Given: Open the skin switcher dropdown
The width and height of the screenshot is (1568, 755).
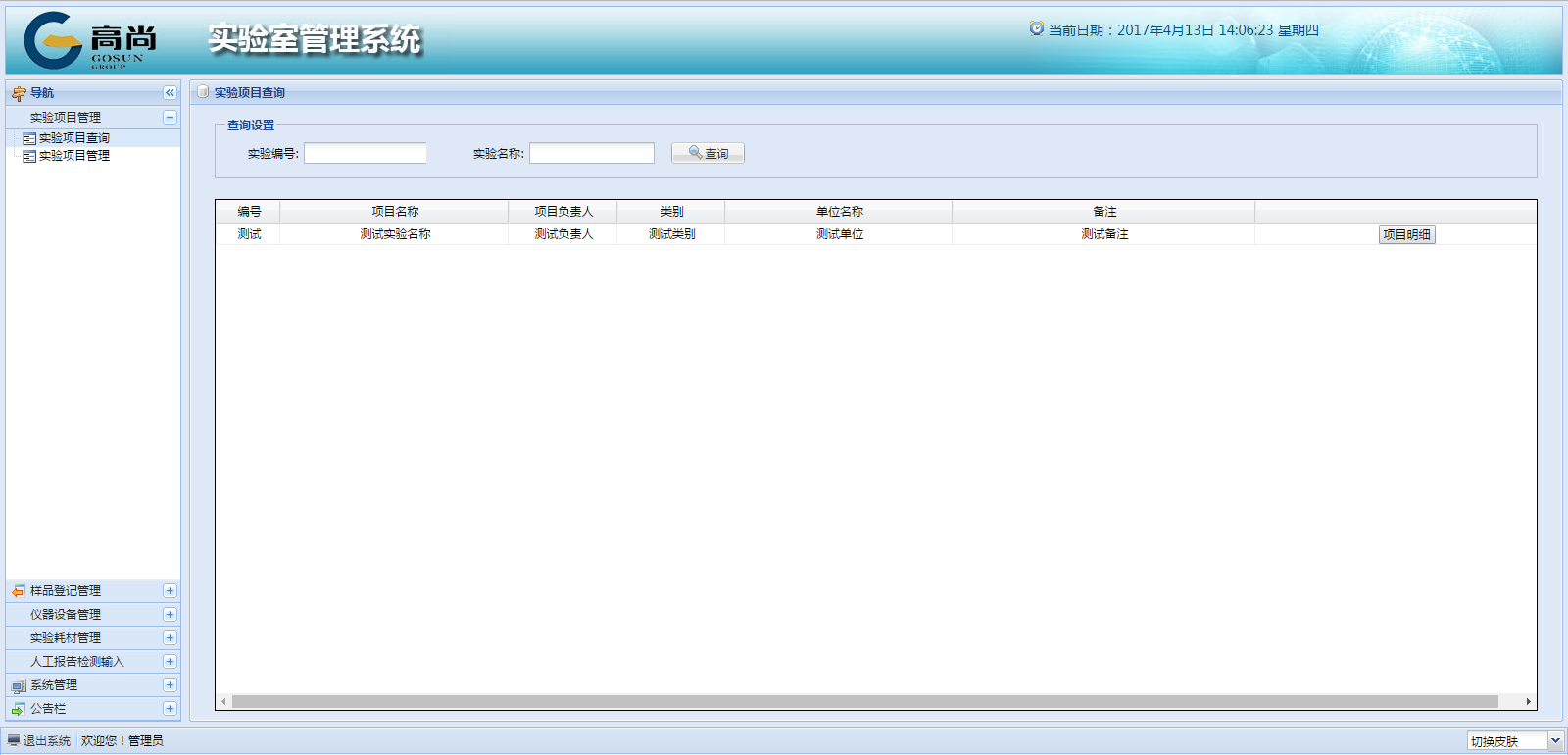Looking at the screenshot, I should [1554, 741].
